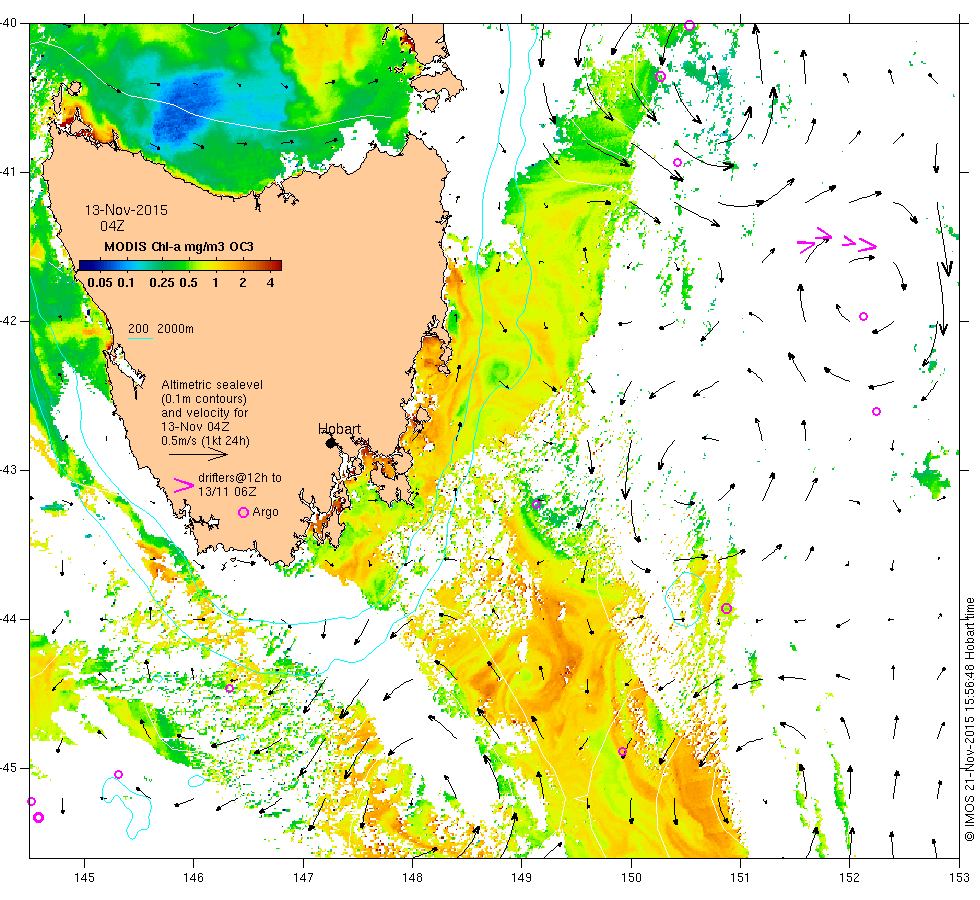Click the '13-Nov-2015' date text
This screenshot has width=980, height=900.
(126, 210)
